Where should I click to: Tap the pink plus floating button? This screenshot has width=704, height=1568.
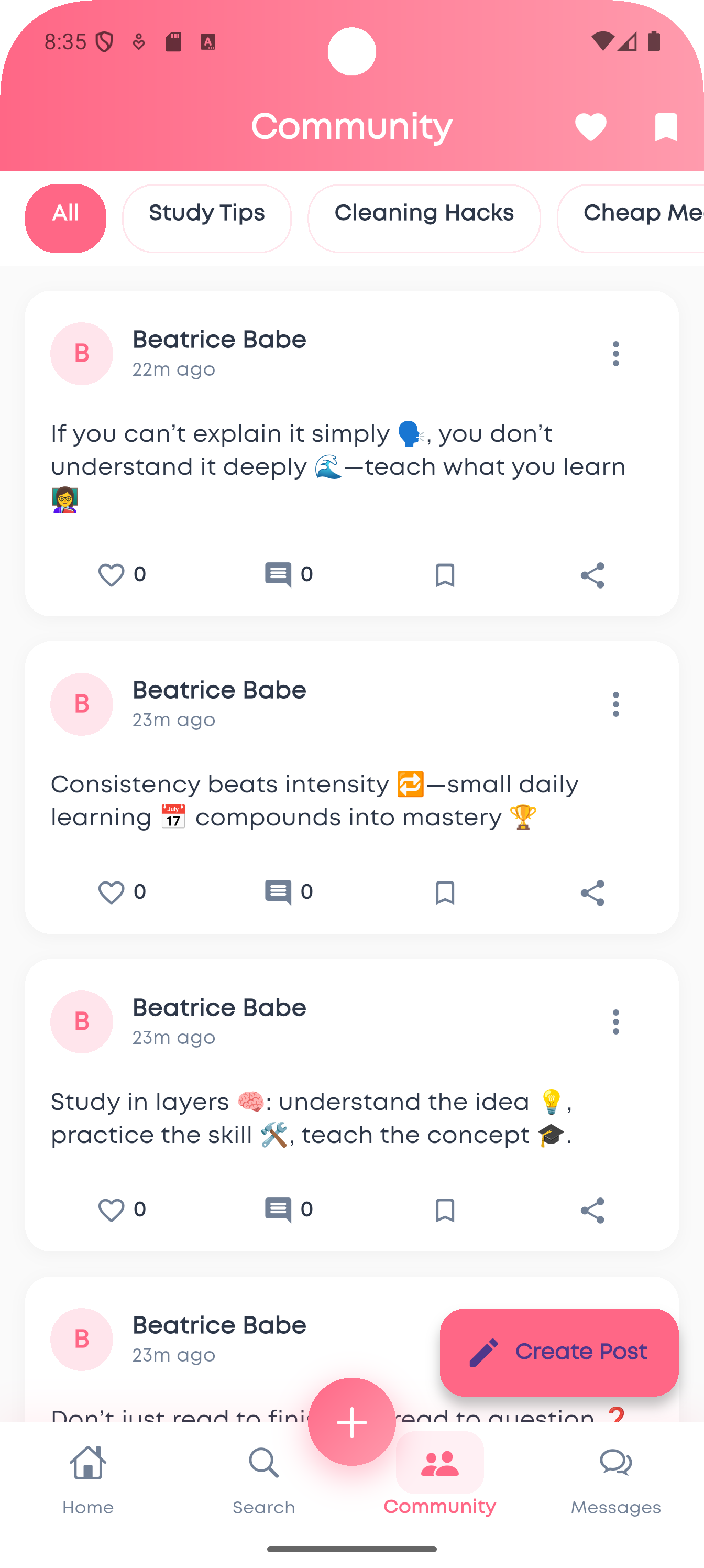(x=351, y=1422)
